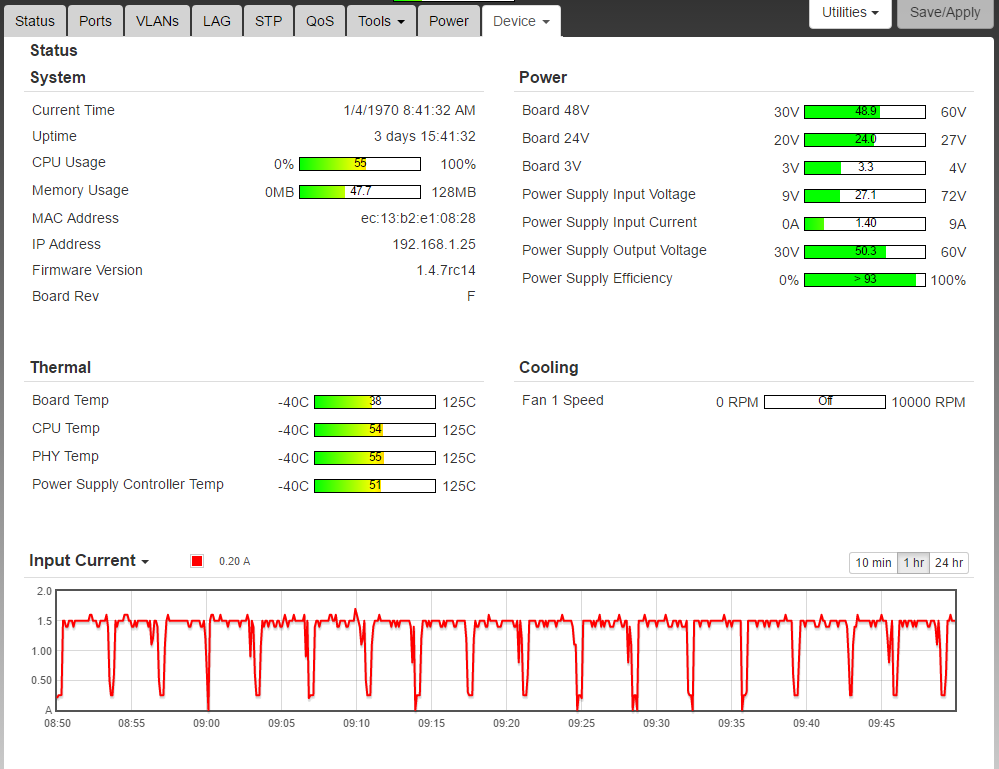The image size is (999, 769).
Task: Click the CPU Usage progress bar
Action: 360,164
